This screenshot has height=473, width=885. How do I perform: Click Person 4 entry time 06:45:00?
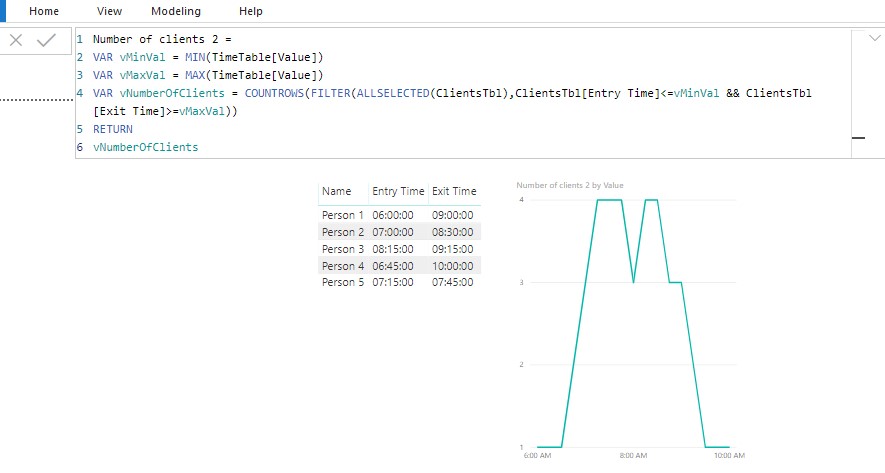tap(393, 266)
